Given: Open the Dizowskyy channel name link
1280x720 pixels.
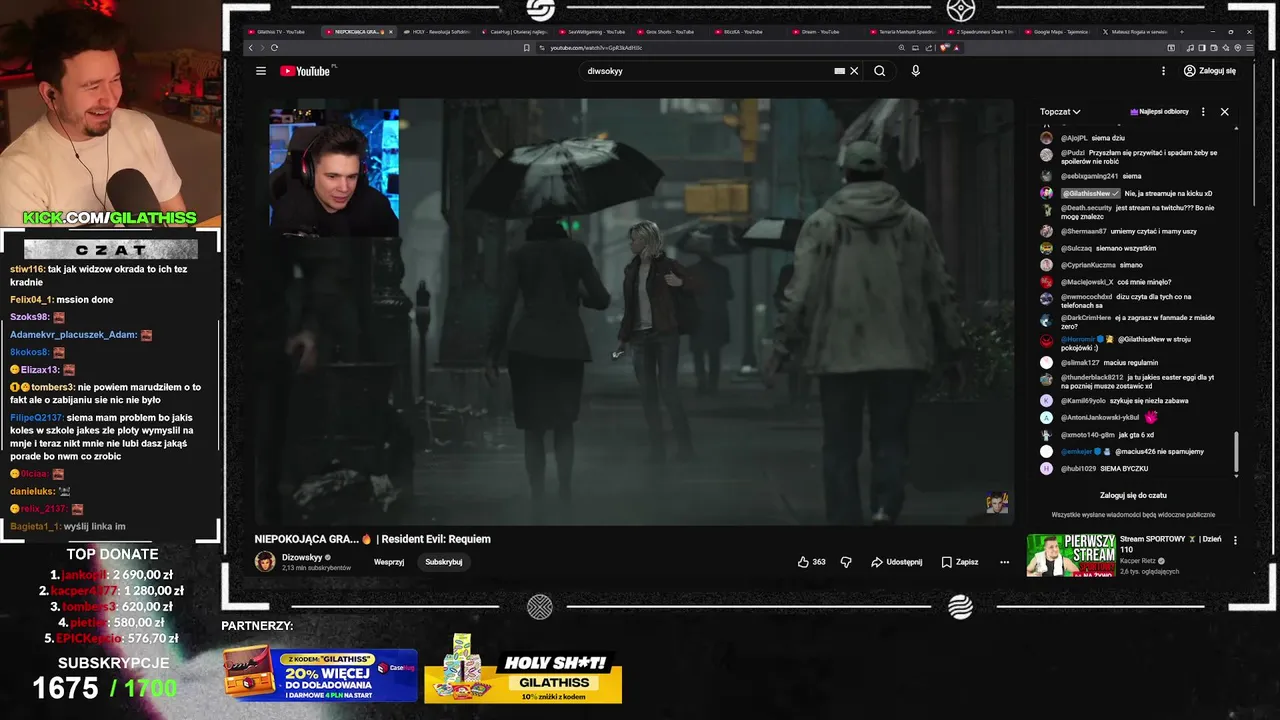Looking at the screenshot, I should click(x=302, y=557).
